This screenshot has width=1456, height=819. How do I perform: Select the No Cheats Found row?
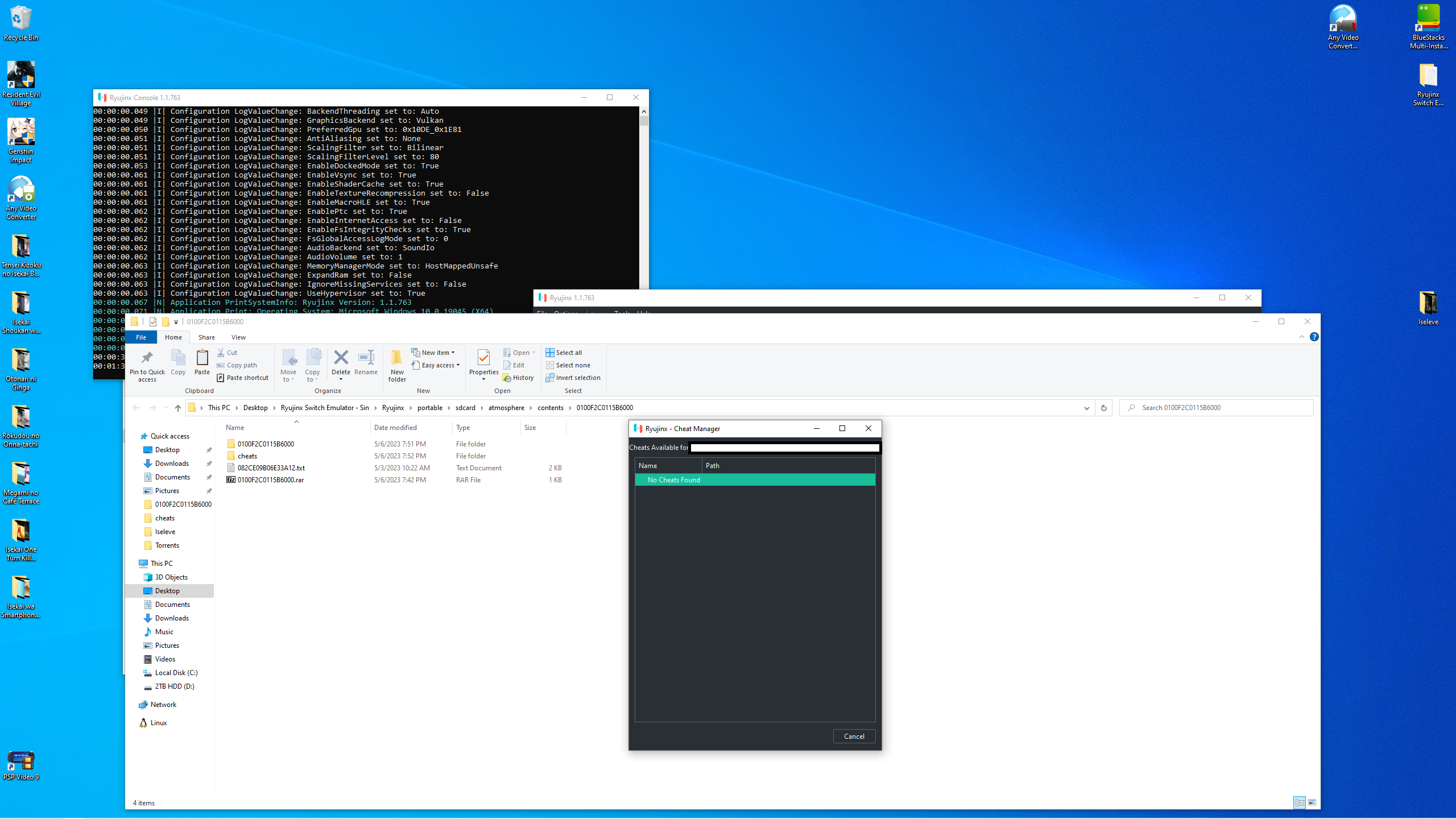[755, 480]
